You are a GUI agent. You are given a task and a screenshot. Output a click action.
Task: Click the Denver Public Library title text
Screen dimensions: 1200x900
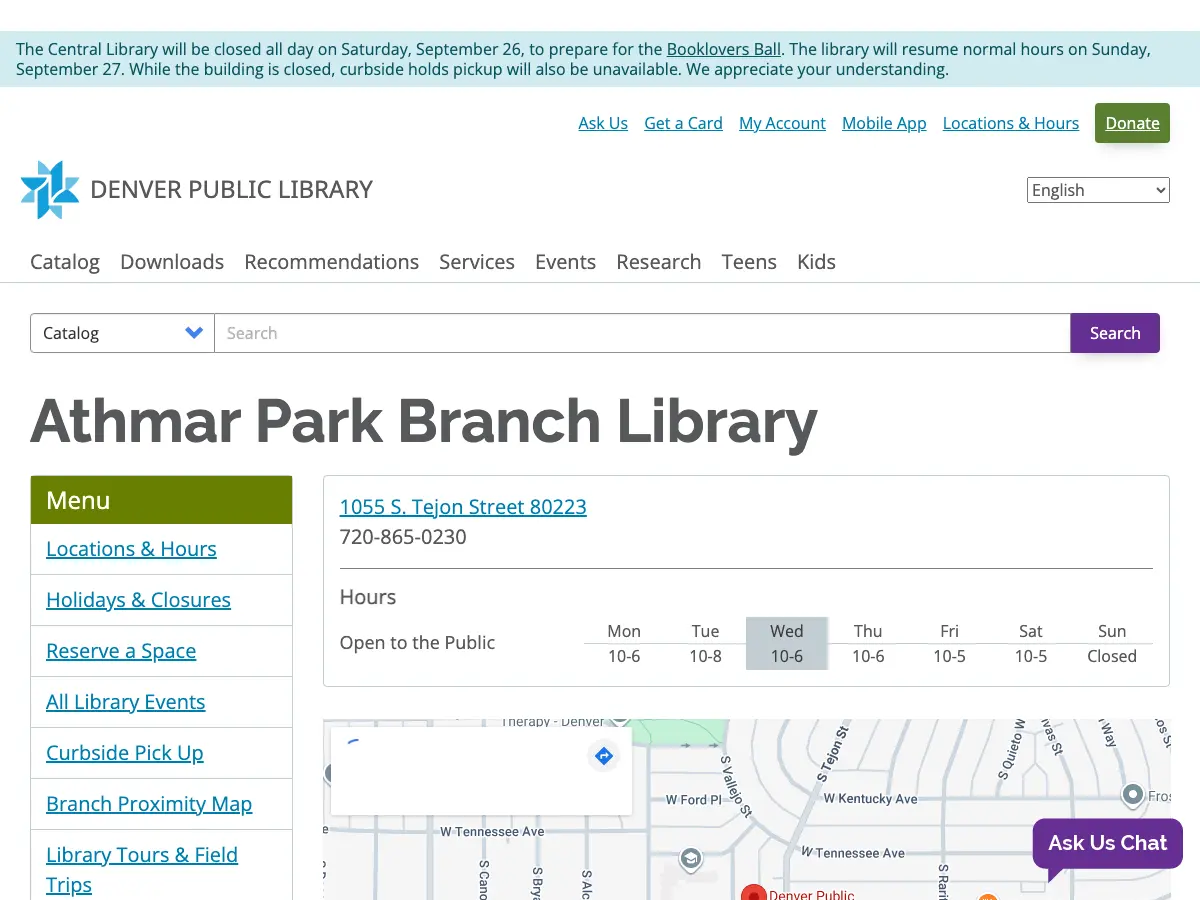(231, 190)
